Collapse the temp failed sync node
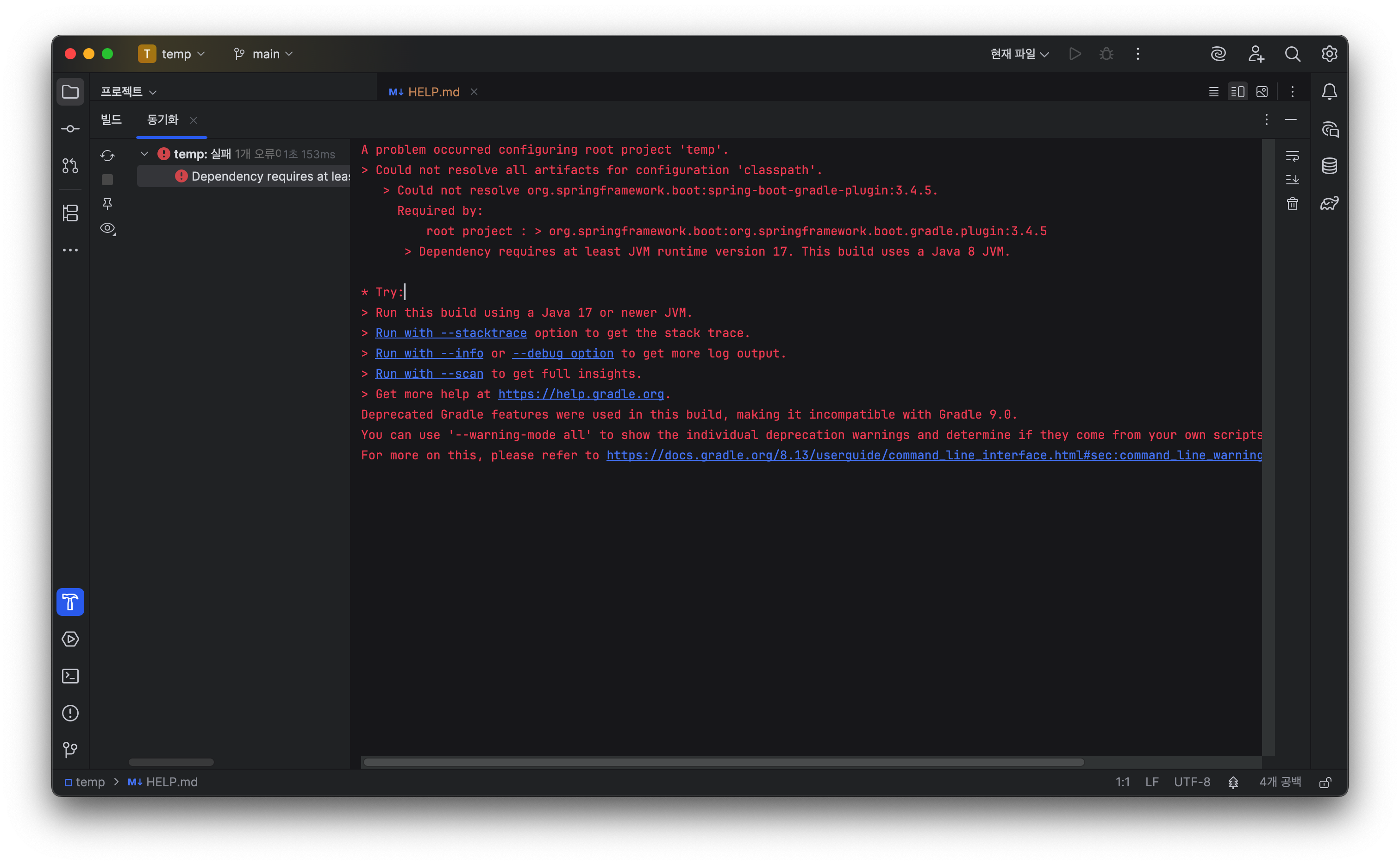1400x865 pixels. coord(145,153)
